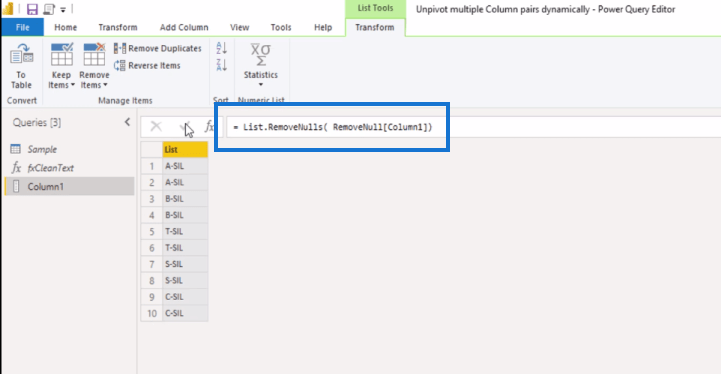The height and width of the screenshot is (374, 721).
Task: Collapse the Queries pane with the chevron
Action: tap(127, 122)
